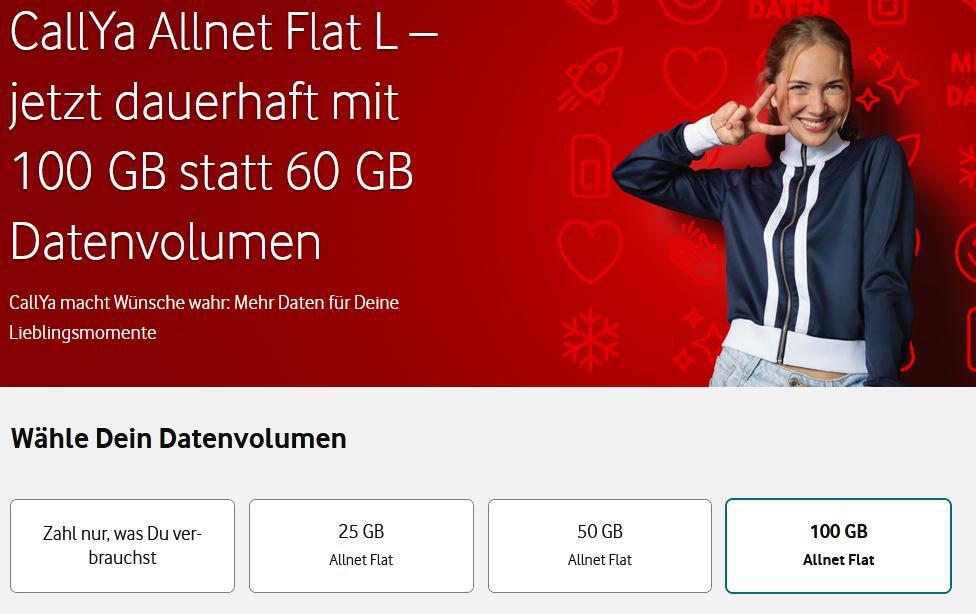Click the "50 GB" text in the third card
Image resolution: width=976 pixels, height=614 pixels.
pyautogui.click(x=599, y=531)
